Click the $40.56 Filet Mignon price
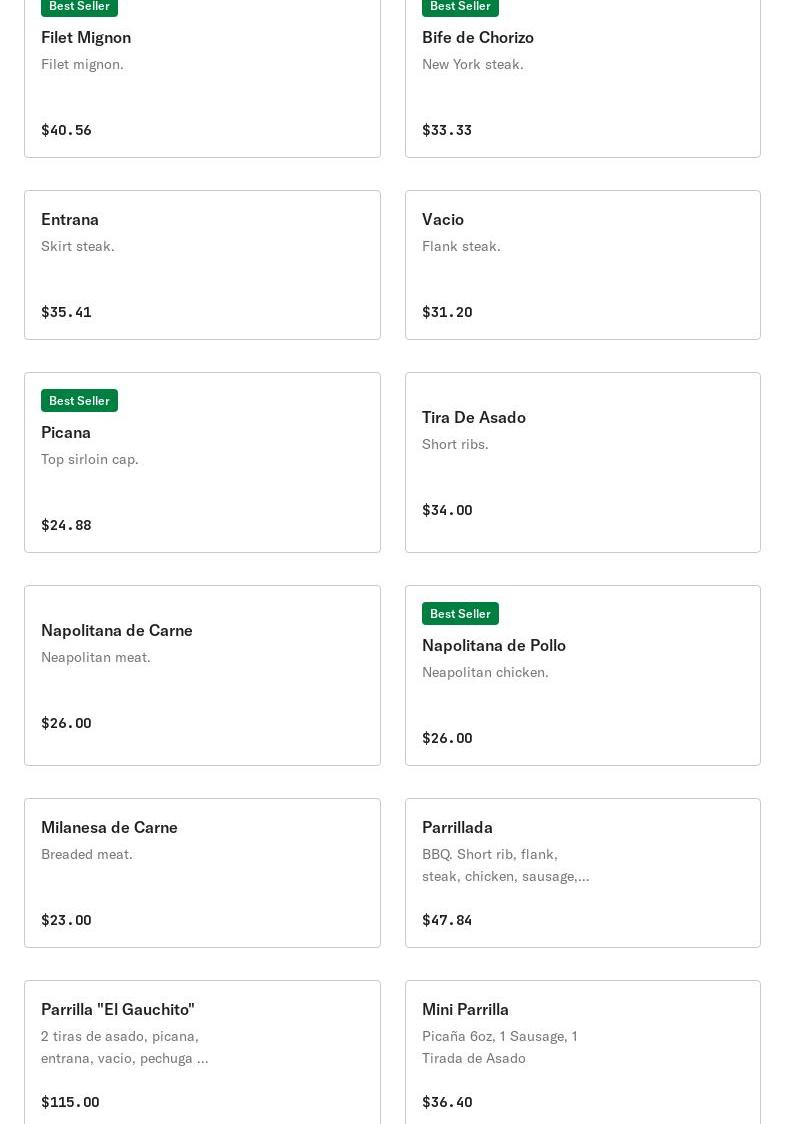Viewport: 785px width, 1124px height. click(66, 130)
